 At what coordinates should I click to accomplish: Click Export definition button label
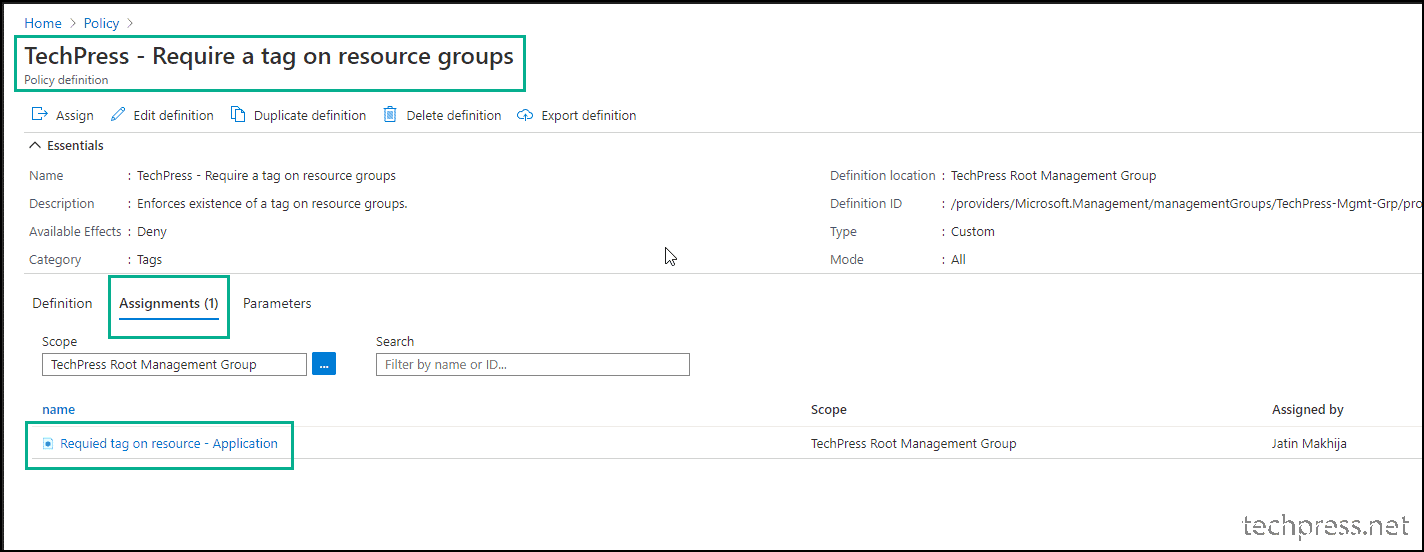pyautogui.click(x=589, y=116)
